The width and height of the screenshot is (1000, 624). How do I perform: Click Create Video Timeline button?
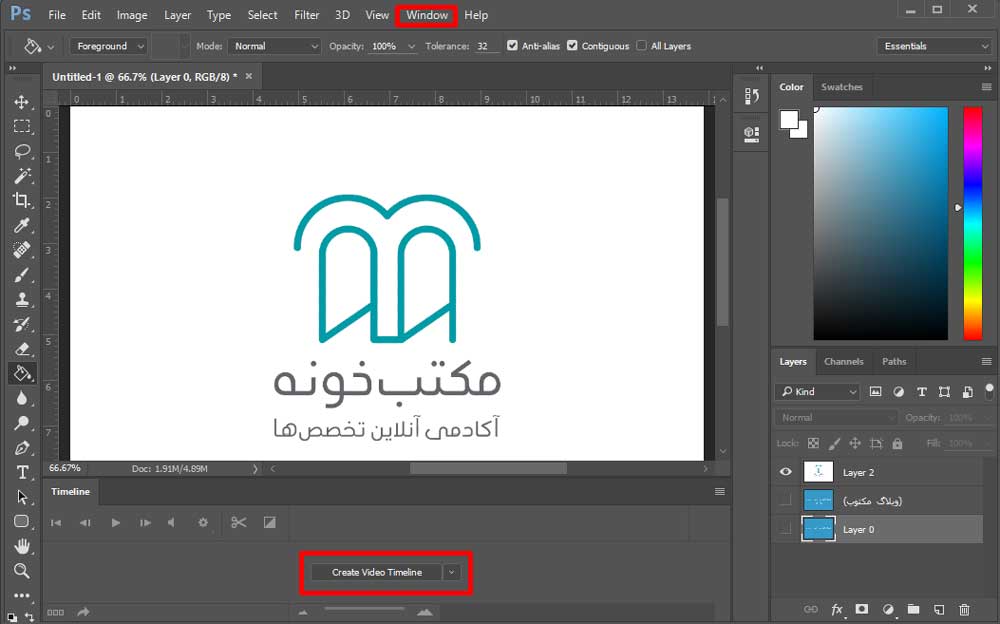coord(376,572)
